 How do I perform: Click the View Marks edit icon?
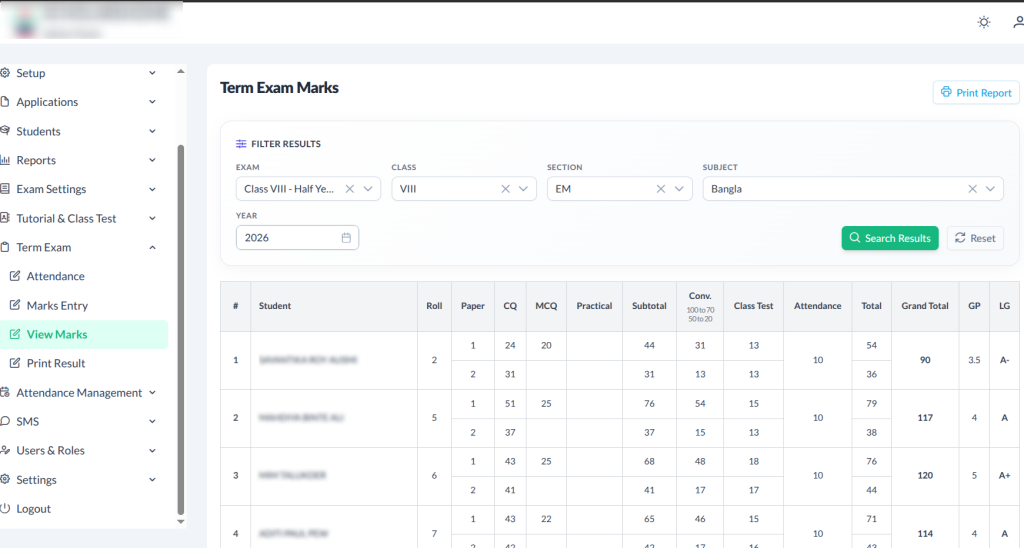pyautogui.click(x=15, y=334)
